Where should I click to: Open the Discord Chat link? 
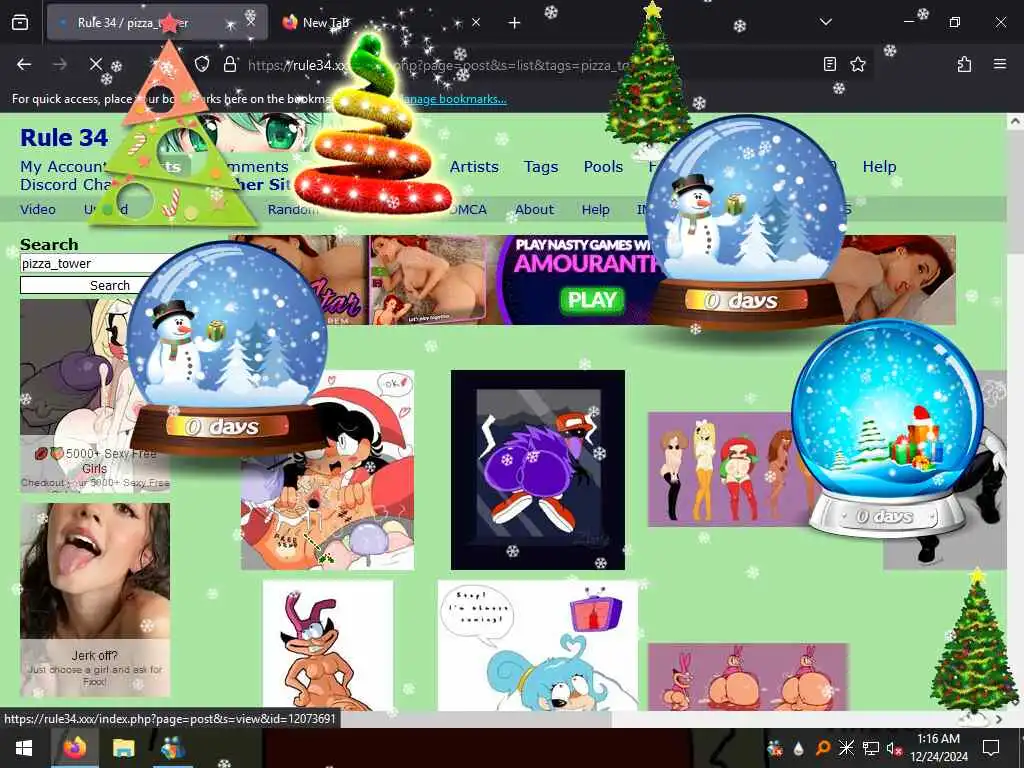click(65, 185)
